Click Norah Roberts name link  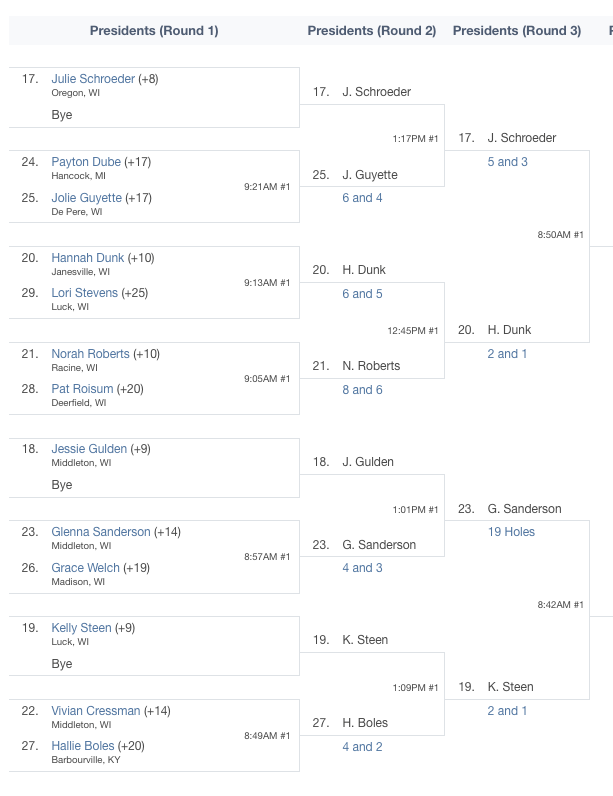pos(90,354)
